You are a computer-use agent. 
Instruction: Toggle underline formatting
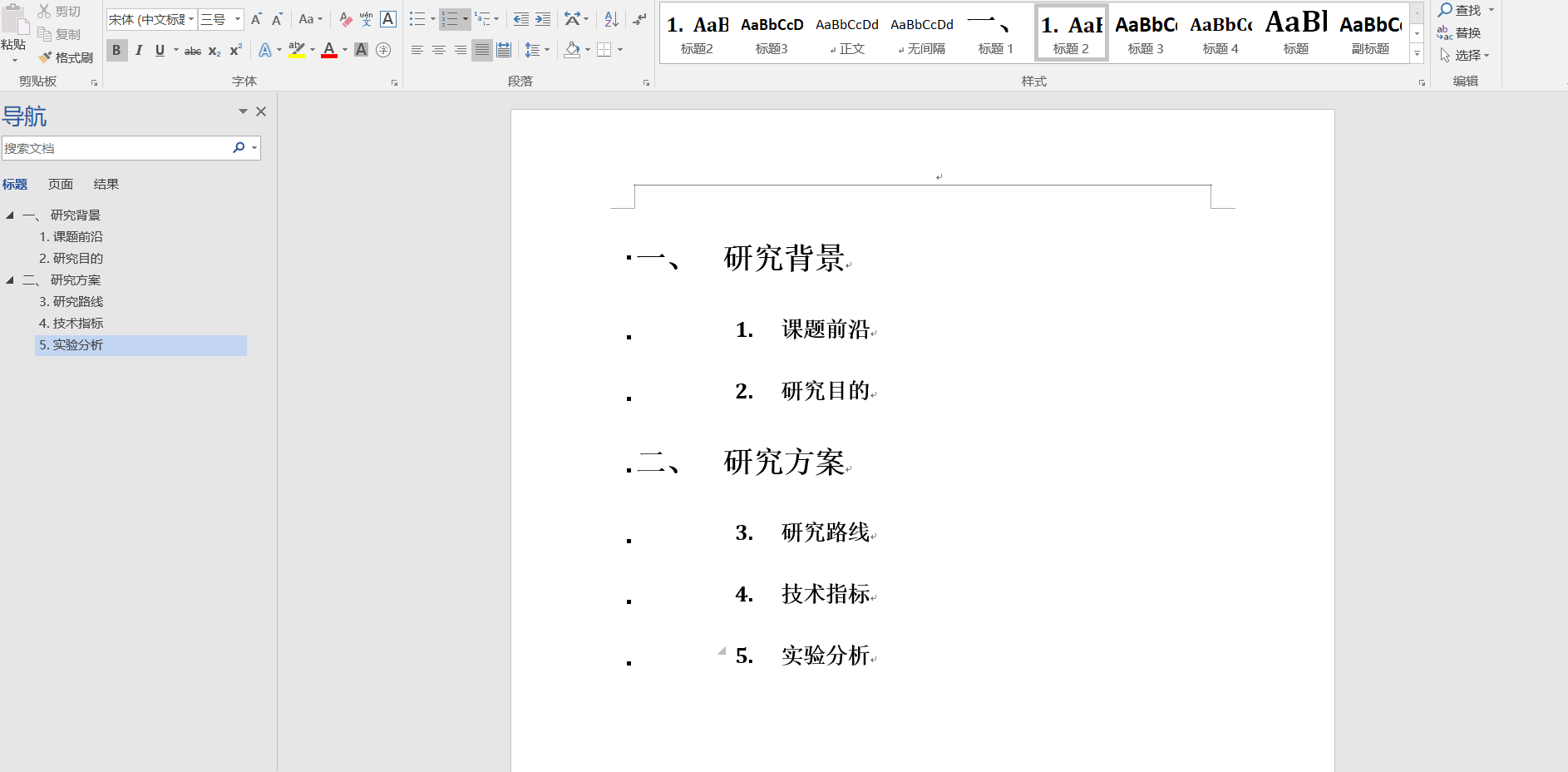[x=158, y=51]
